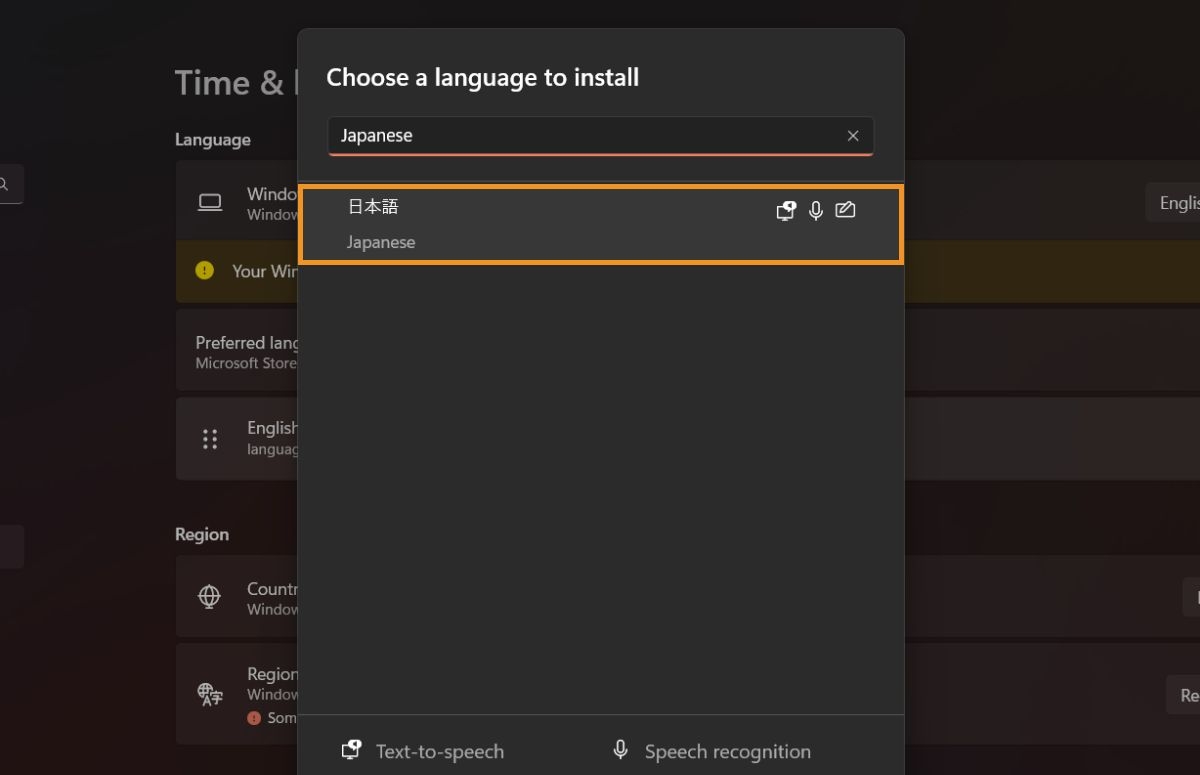Image resolution: width=1200 pixels, height=775 pixels.
Task: Click the drag handle beside English language
Action: [x=209, y=438]
